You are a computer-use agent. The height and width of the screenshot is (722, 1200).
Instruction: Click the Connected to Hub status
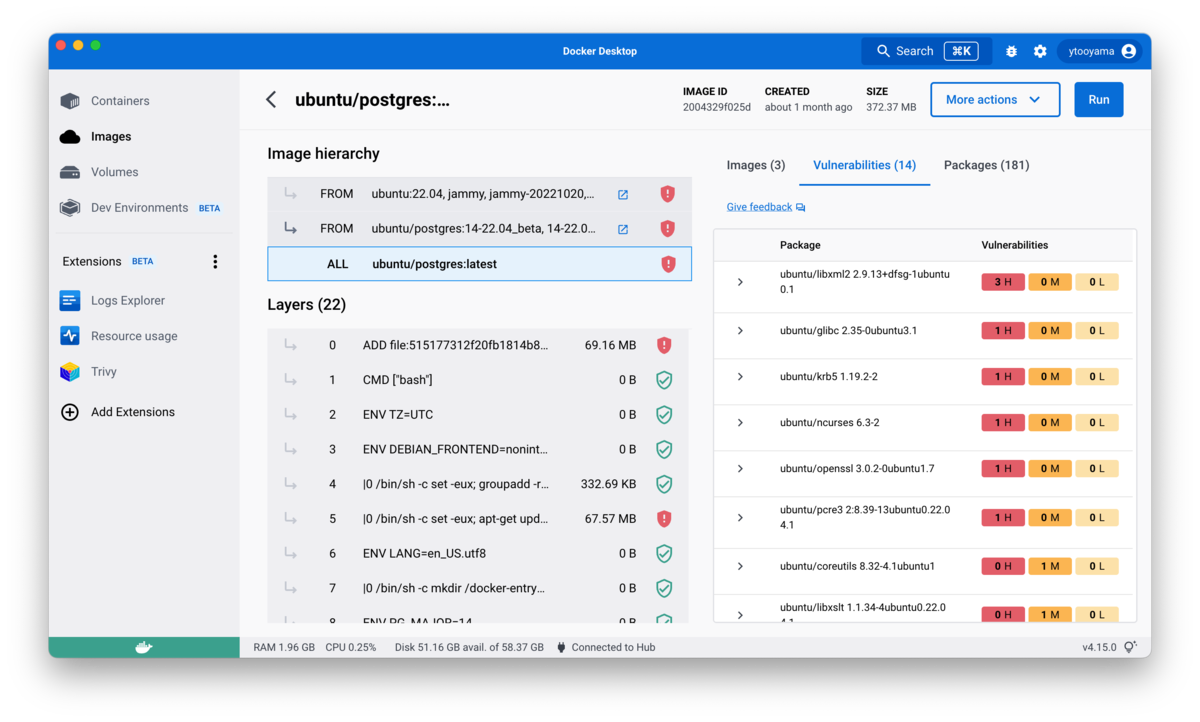click(605, 647)
